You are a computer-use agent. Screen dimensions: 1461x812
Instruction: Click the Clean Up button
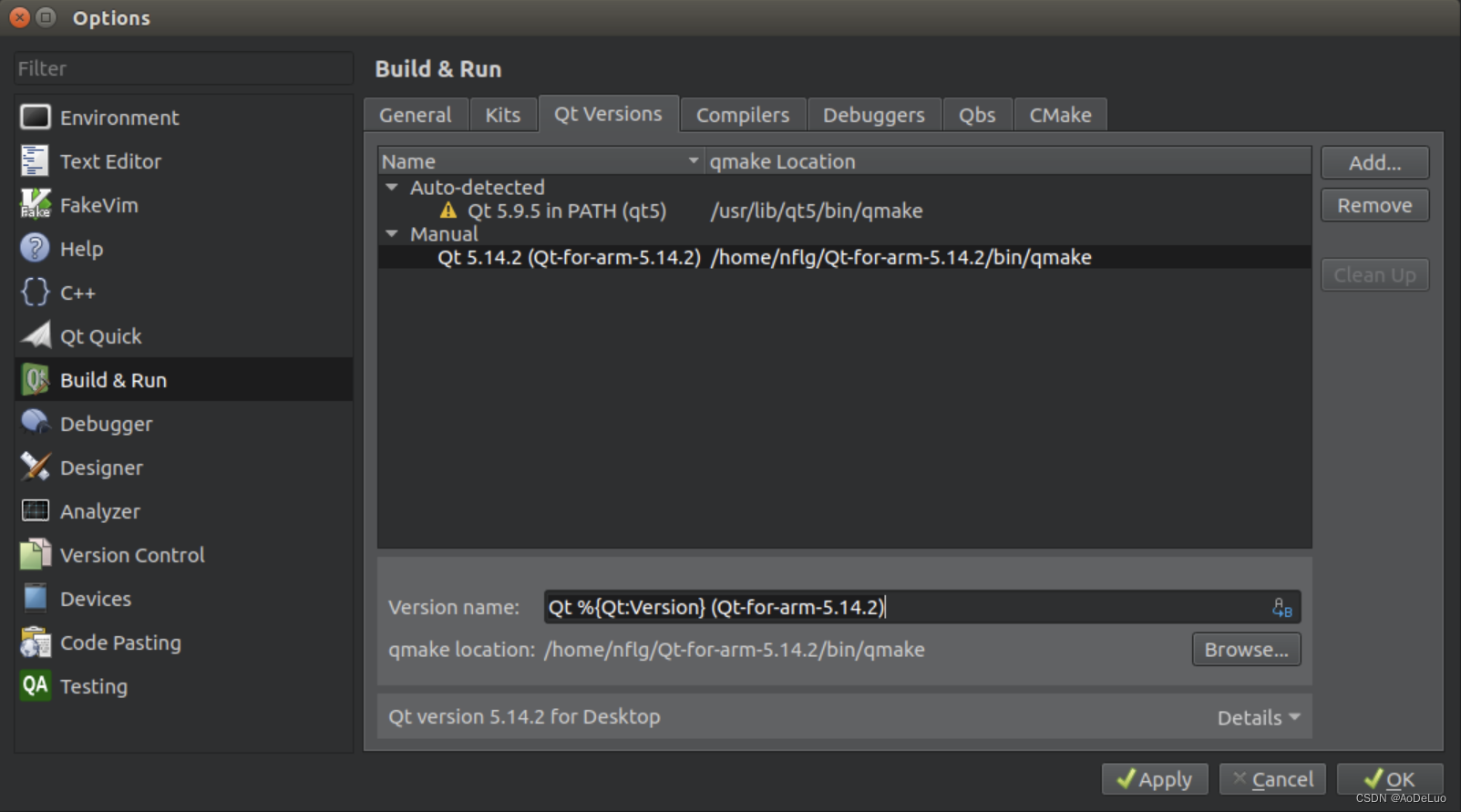1374,274
